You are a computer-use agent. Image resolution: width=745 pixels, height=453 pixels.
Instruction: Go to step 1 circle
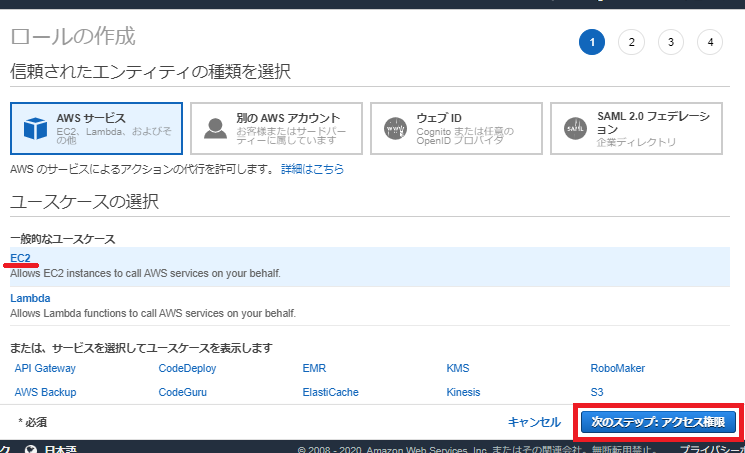coord(592,42)
